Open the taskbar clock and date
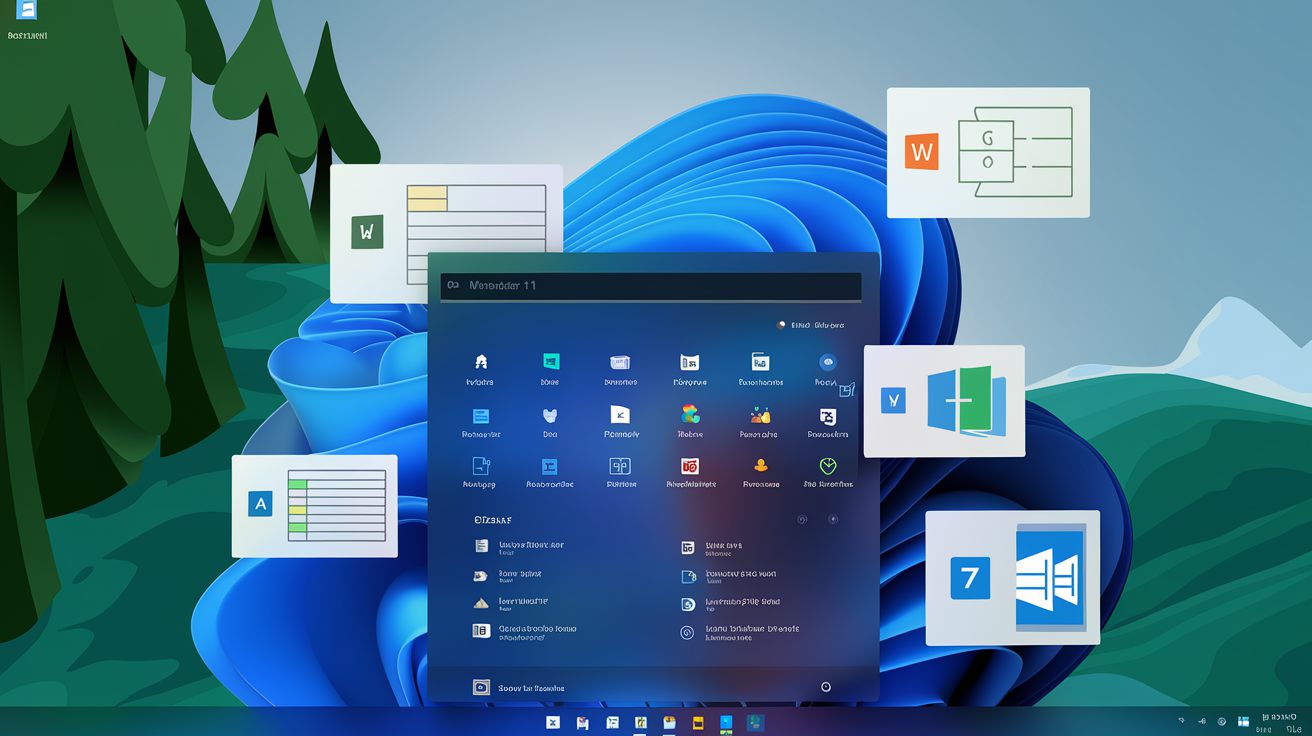This screenshot has height=736, width=1312. point(1277,721)
